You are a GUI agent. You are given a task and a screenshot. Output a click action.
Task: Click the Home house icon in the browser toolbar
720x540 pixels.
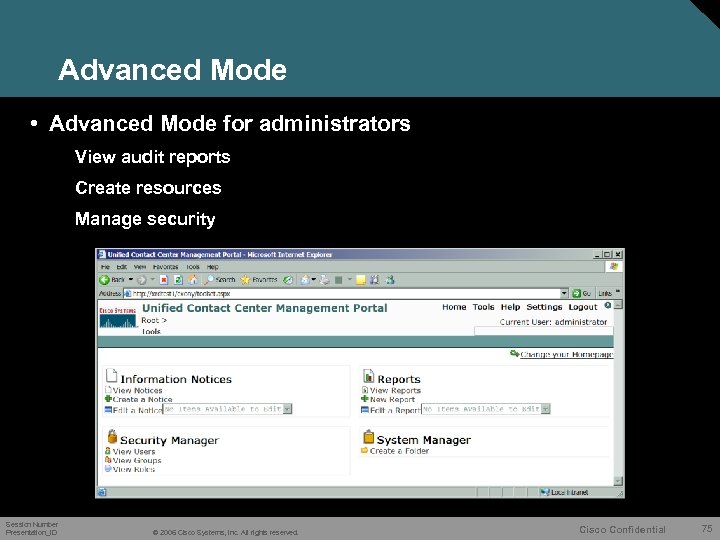[193, 280]
